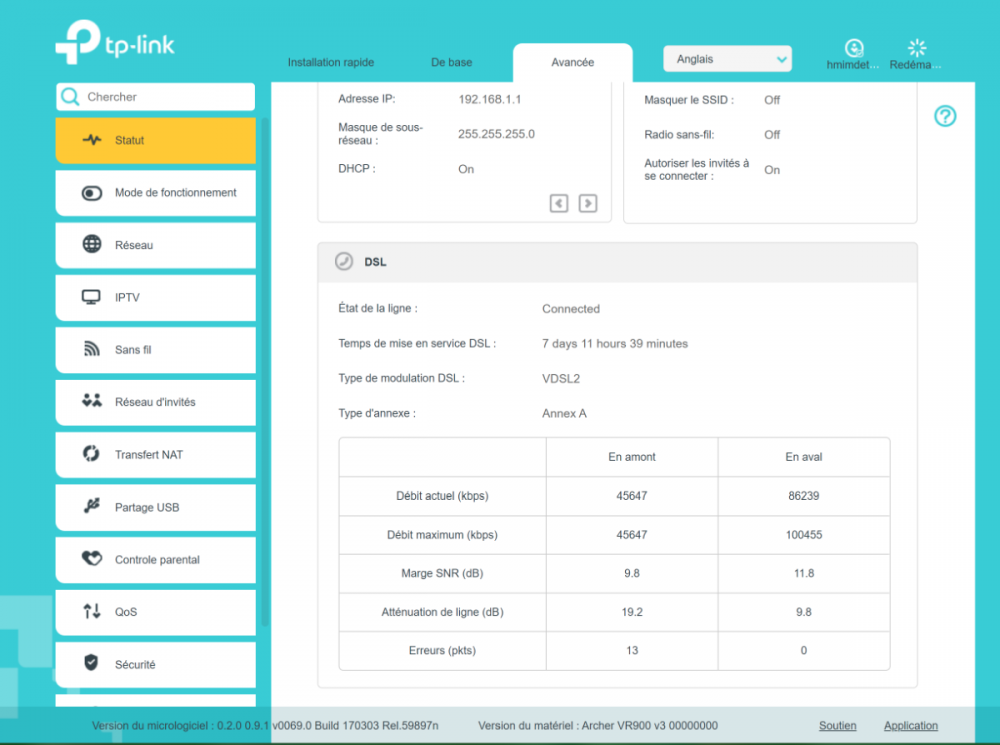
Task: Open the Application link in footer
Action: coord(910,726)
